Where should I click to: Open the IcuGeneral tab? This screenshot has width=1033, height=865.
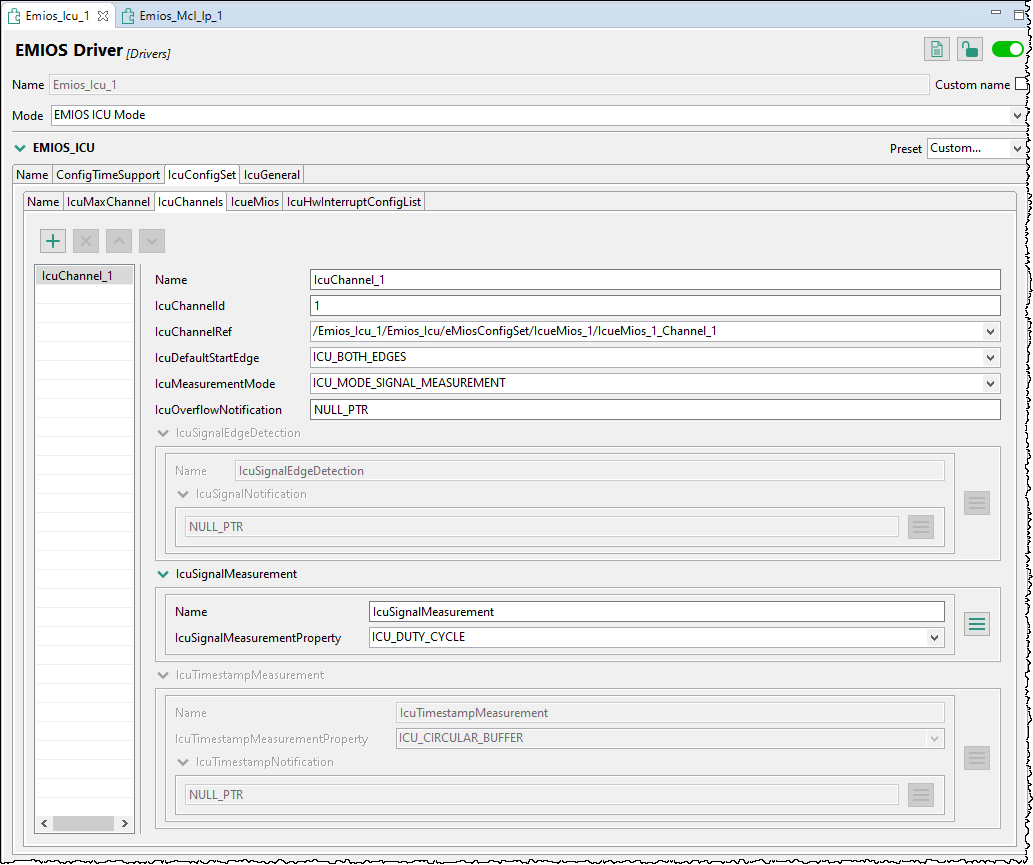click(x=271, y=175)
